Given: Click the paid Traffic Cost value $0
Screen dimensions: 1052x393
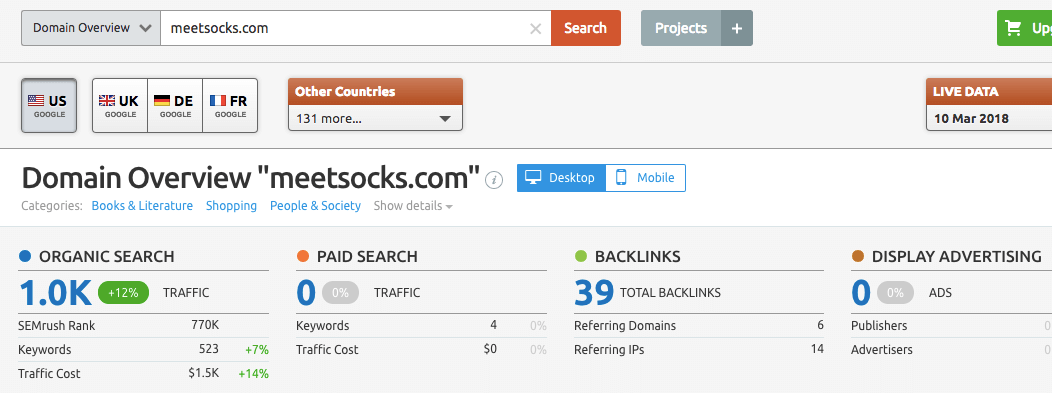Looking at the screenshot, I should point(490,349).
